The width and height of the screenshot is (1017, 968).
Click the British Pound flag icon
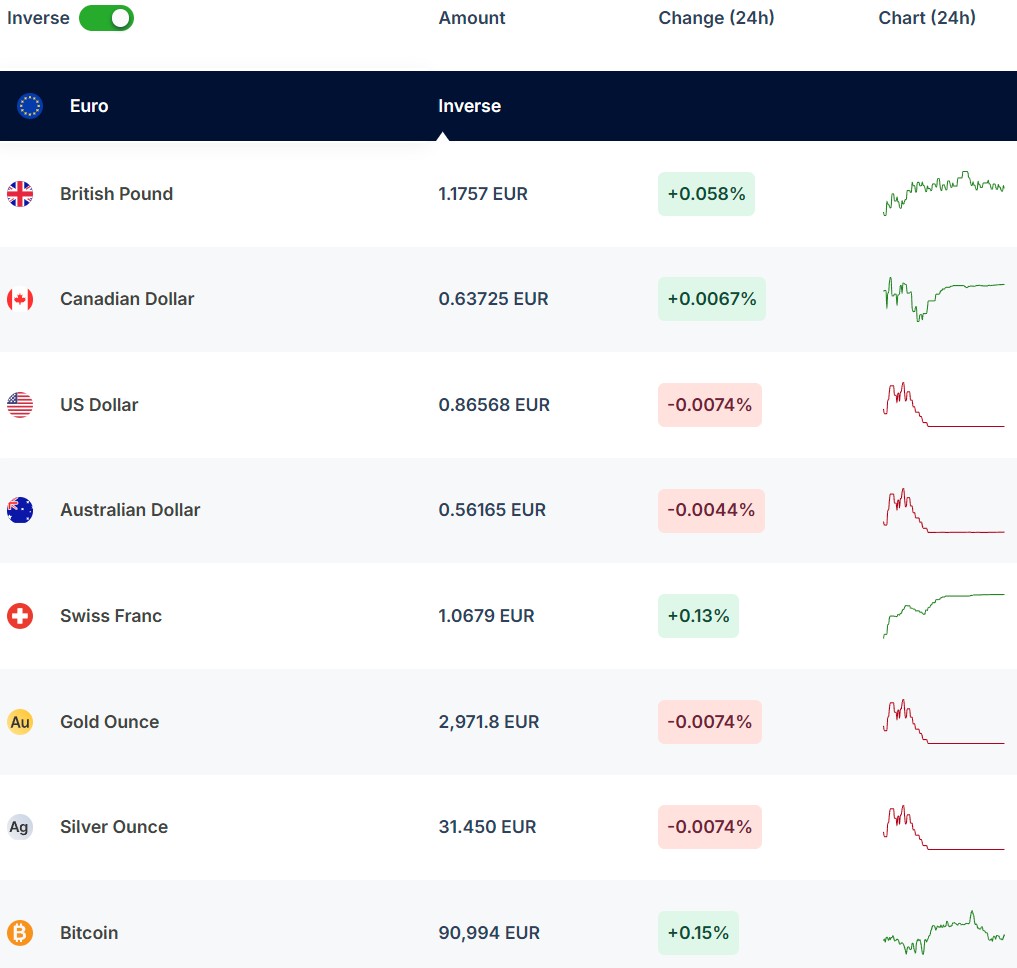pos(20,194)
